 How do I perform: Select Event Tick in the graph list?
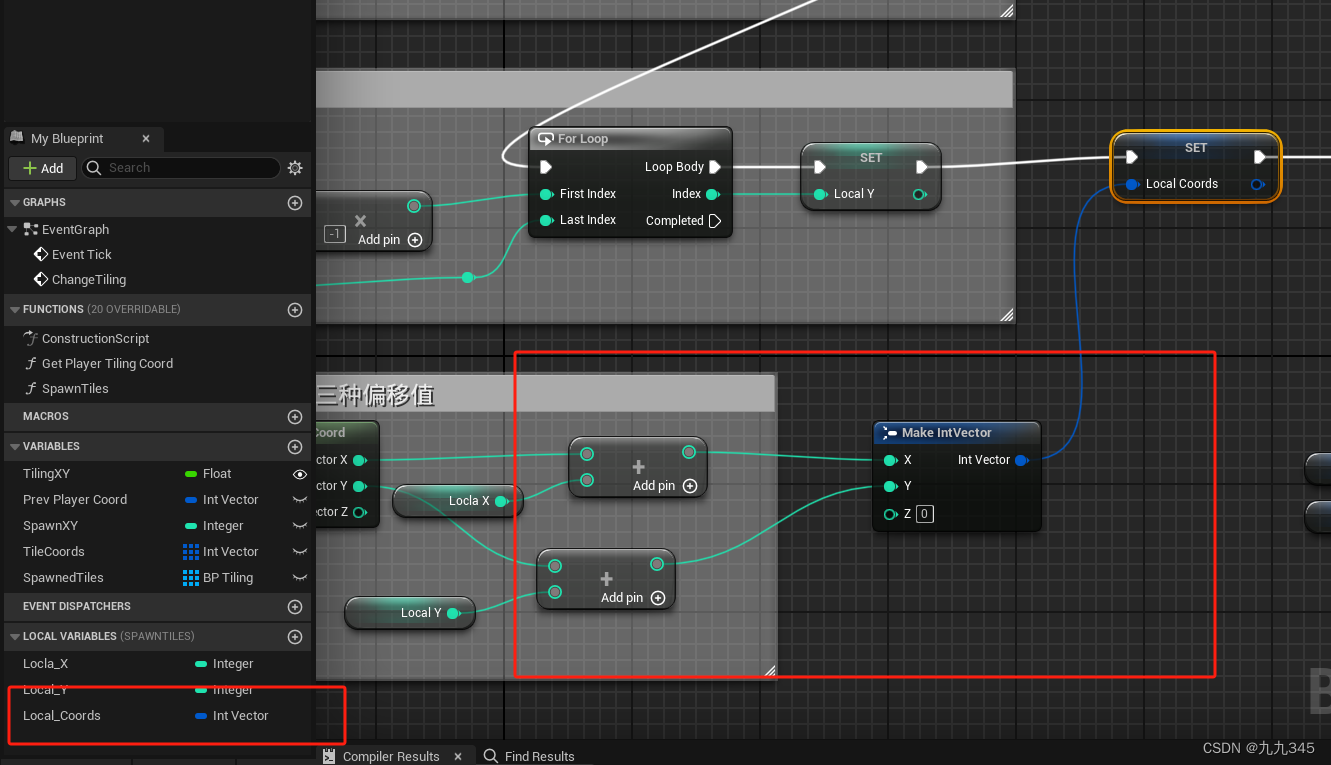point(82,254)
